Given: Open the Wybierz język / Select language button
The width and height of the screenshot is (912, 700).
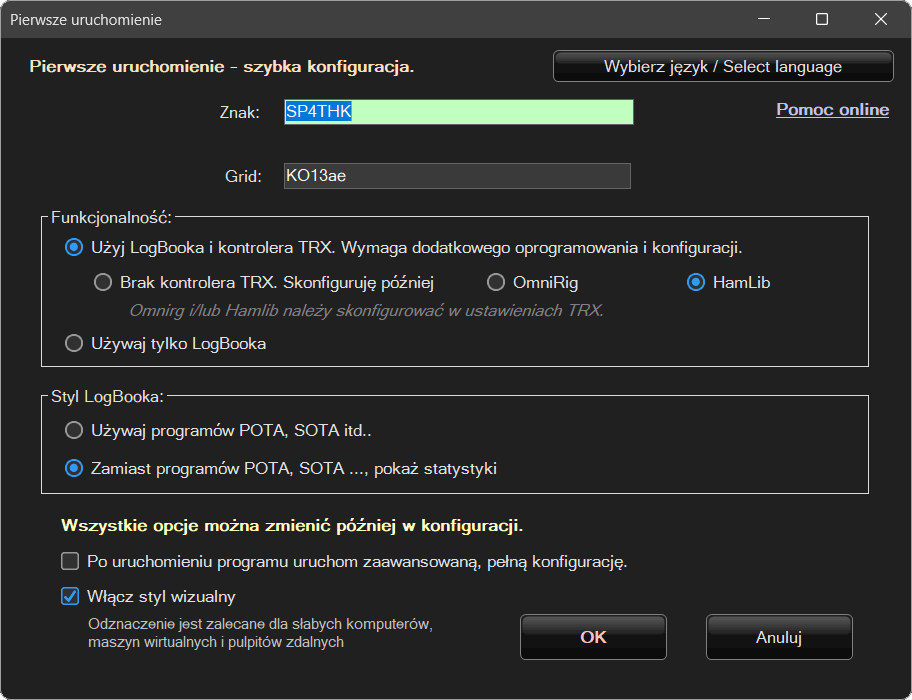Looking at the screenshot, I should pyautogui.click(x=722, y=67).
